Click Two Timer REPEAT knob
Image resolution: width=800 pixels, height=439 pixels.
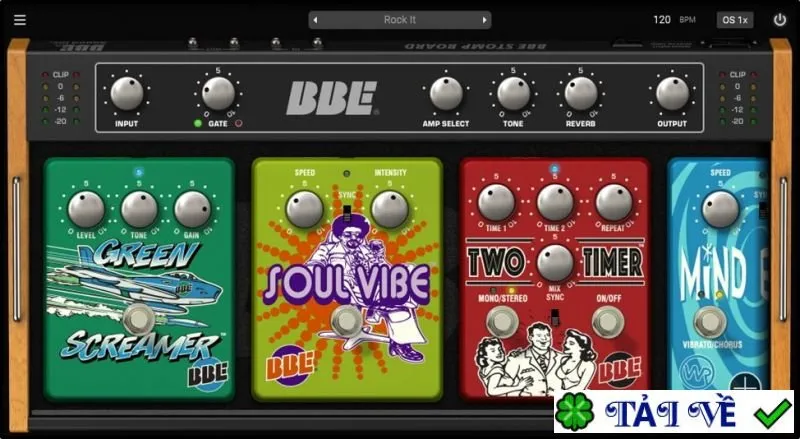coord(614,203)
